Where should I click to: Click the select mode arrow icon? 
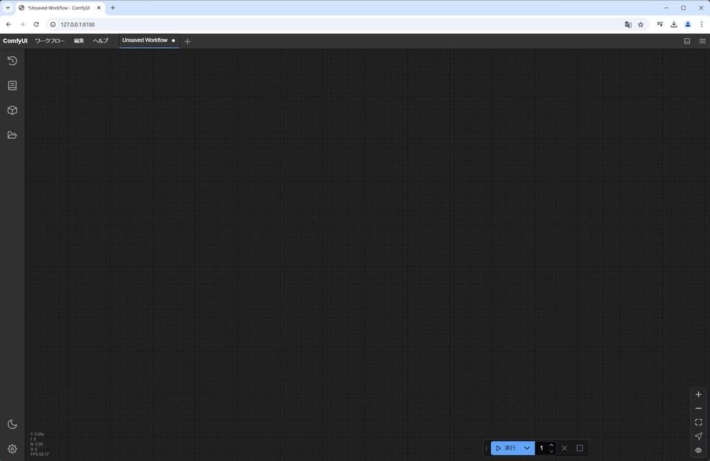pos(698,436)
